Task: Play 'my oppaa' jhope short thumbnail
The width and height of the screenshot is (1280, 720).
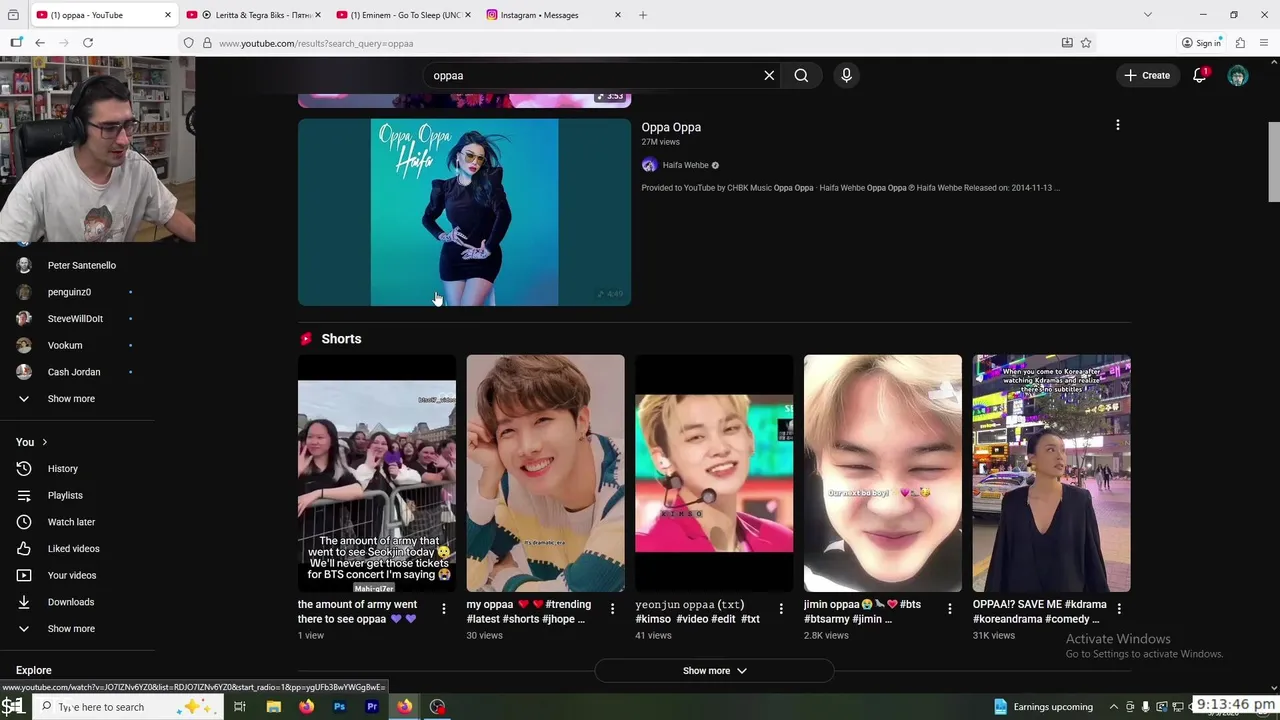Action: [545, 473]
